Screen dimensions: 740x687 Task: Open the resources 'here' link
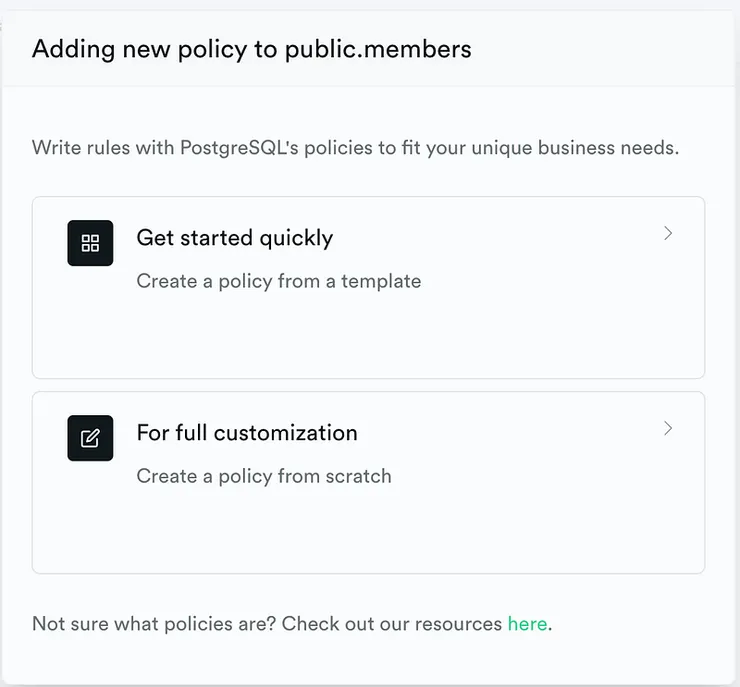point(527,624)
